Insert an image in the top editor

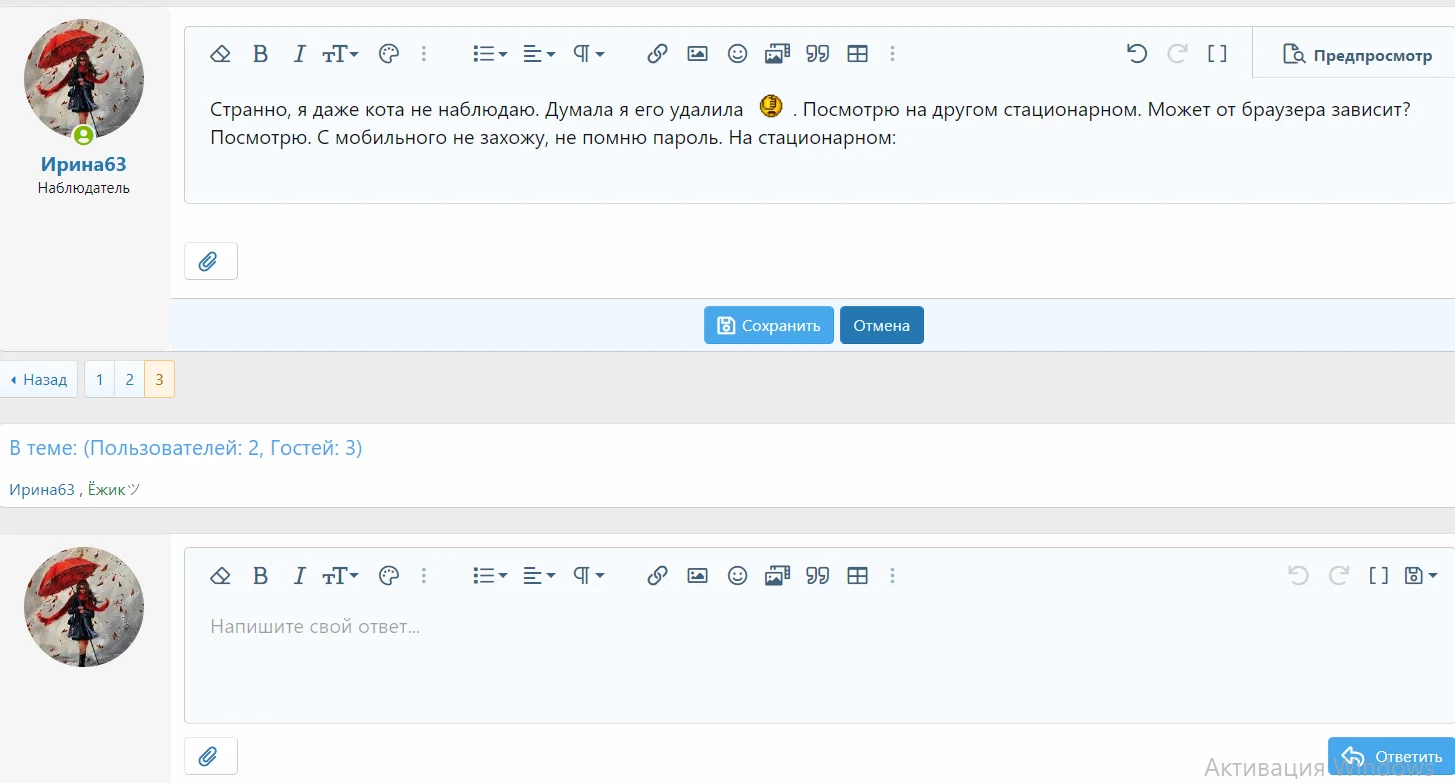coord(697,54)
